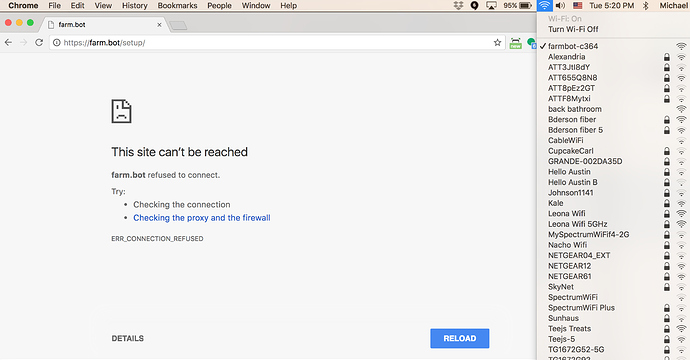This screenshot has height=360, width=690.
Task: Click the sad page error icon
Action: (x=121, y=111)
